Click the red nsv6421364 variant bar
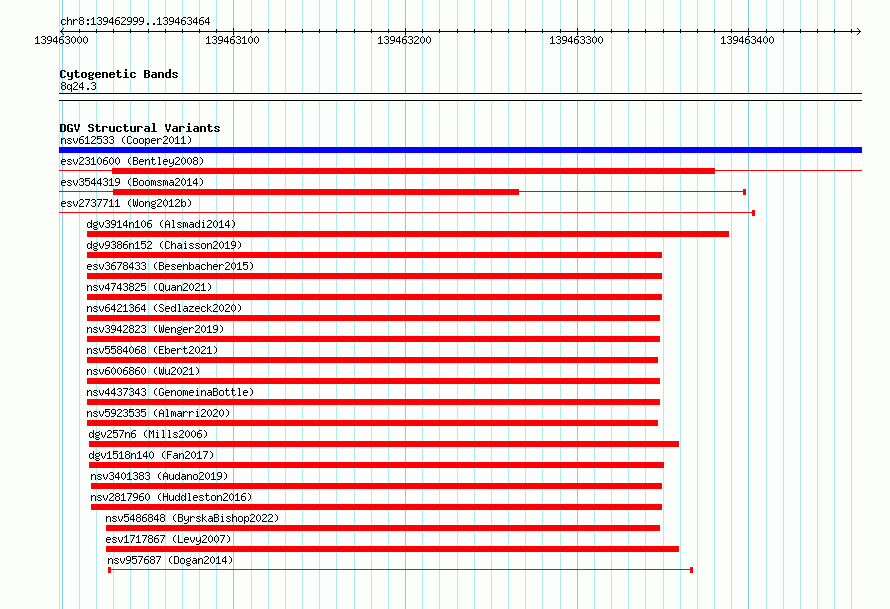The image size is (890, 609). (373, 318)
